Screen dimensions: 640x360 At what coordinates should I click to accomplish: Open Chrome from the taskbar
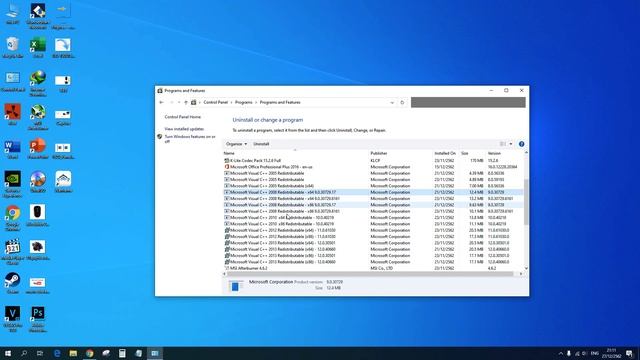tap(89, 353)
